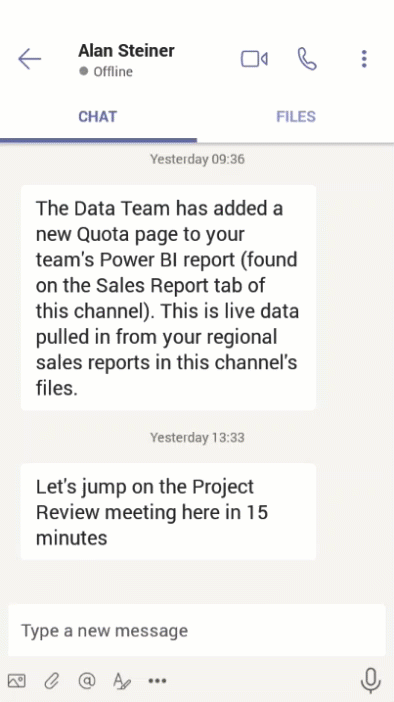Start a video call with Alan Steiner

click(254, 59)
